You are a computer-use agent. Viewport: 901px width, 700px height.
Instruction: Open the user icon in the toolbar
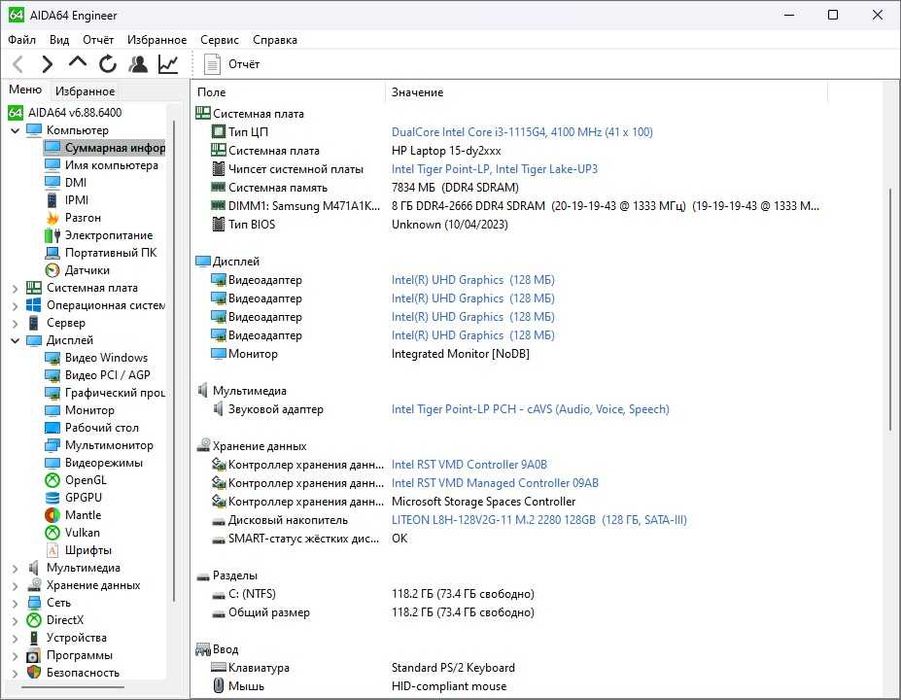(x=138, y=64)
